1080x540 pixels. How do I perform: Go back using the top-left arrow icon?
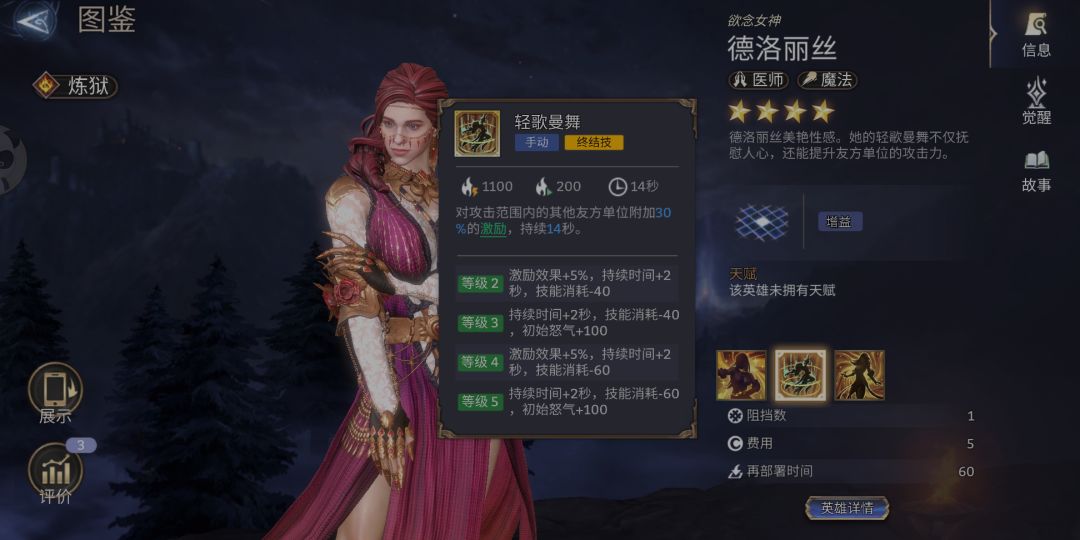click(x=33, y=21)
